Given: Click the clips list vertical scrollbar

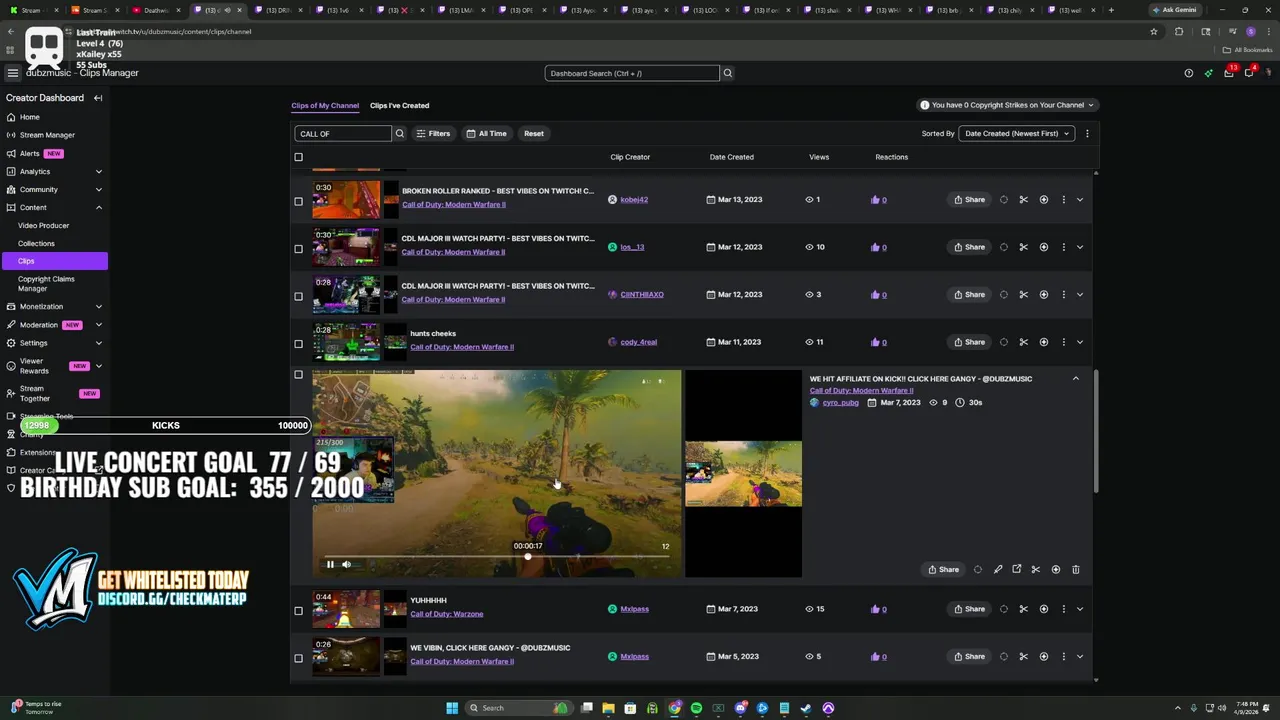Looking at the screenshot, I should click(1097, 430).
